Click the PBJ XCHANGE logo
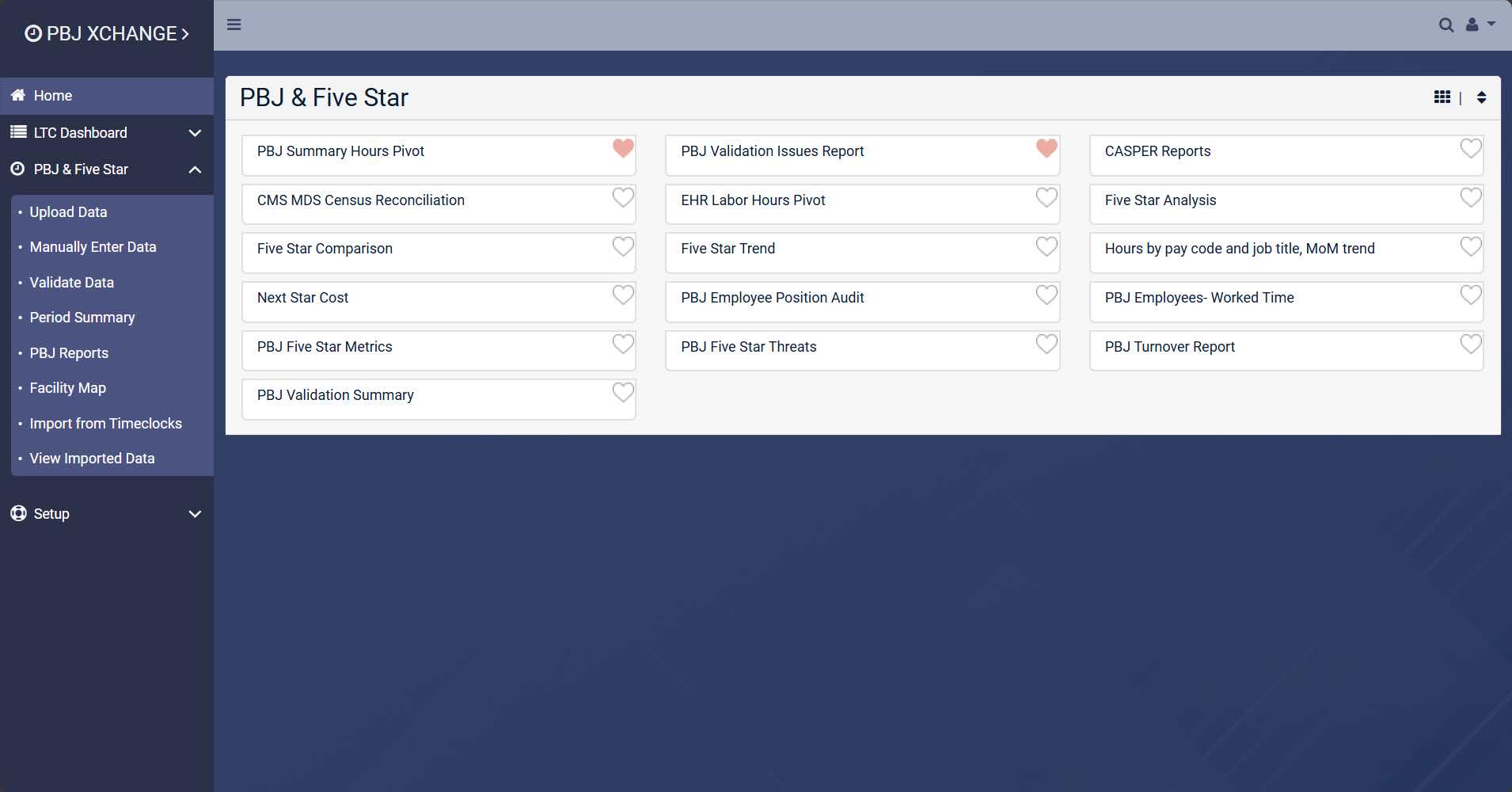The height and width of the screenshot is (792, 1512). [x=107, y=34]
